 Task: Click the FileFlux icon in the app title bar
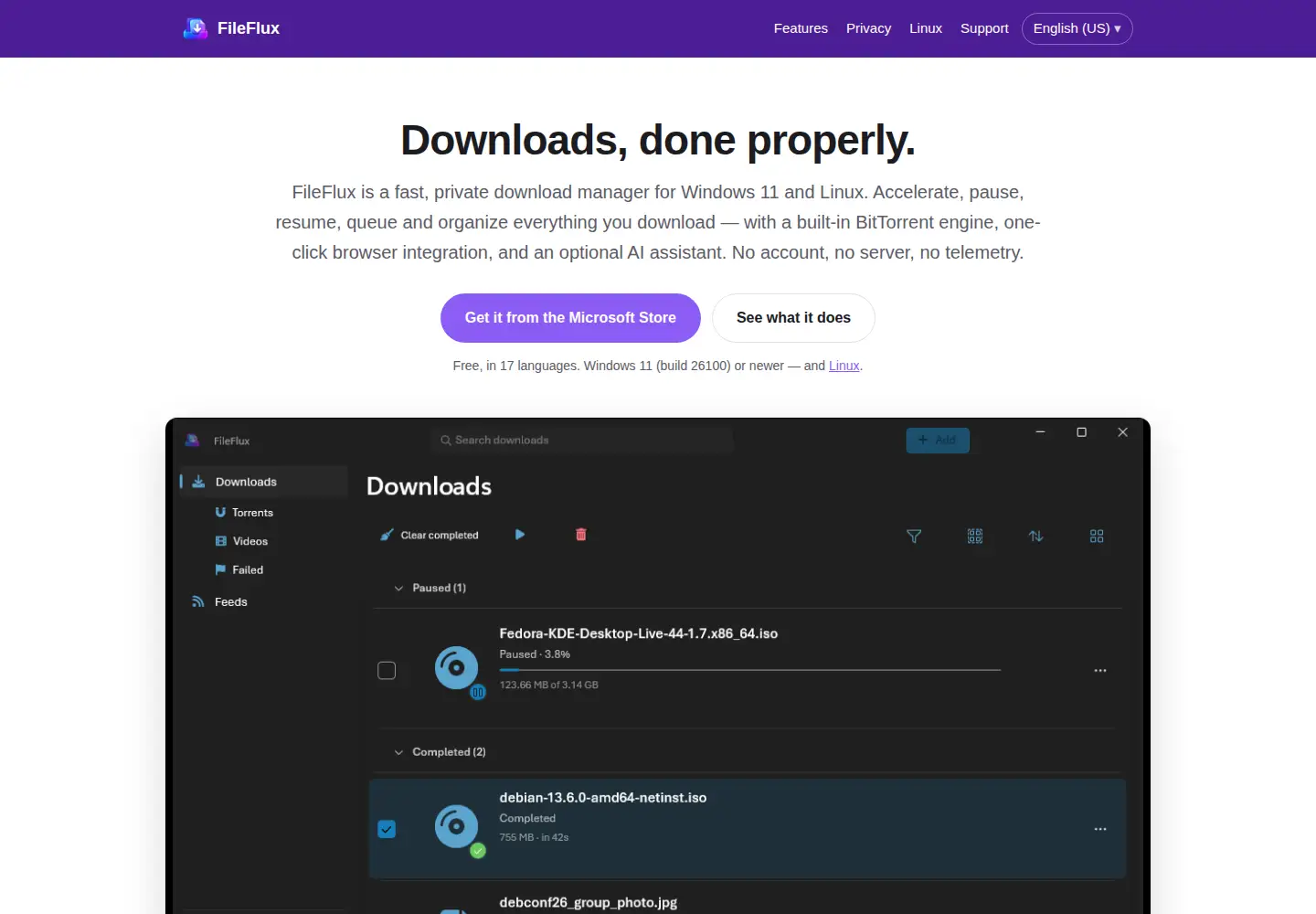pyautogui.click(x=192, y=441)
